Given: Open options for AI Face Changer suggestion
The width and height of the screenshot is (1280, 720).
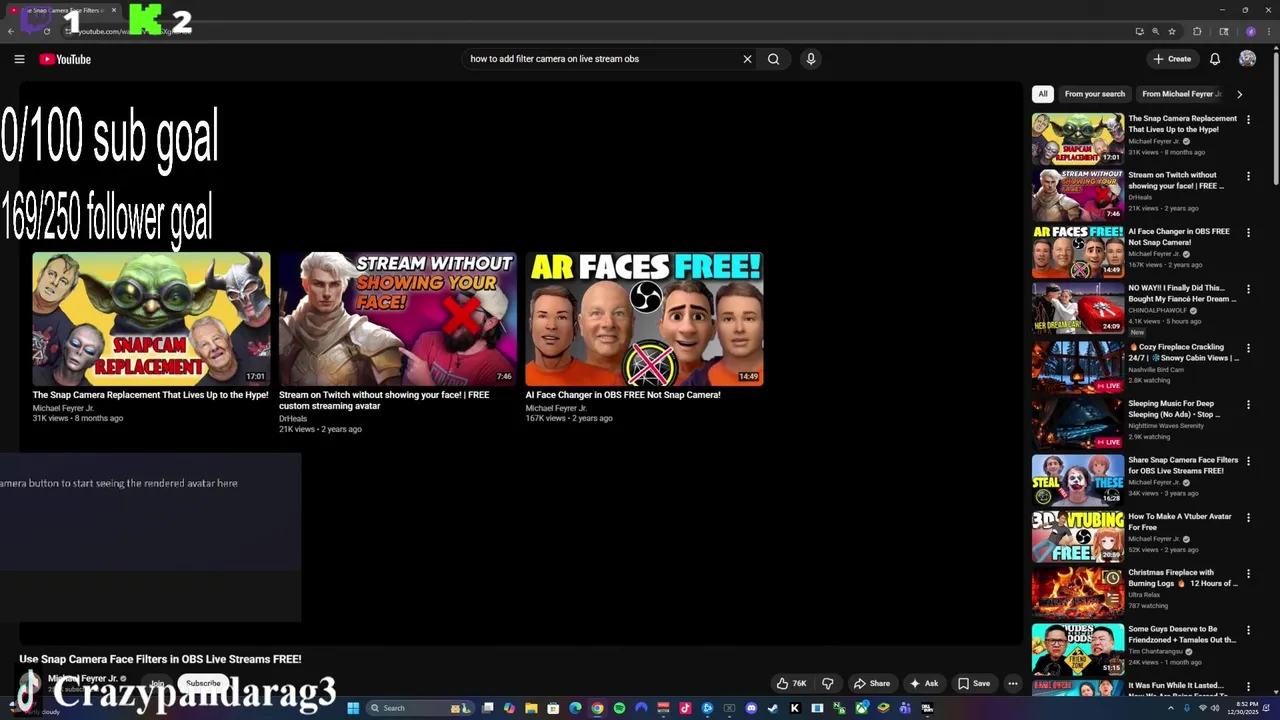Looking at the screenshot, I should [1248, 232].
